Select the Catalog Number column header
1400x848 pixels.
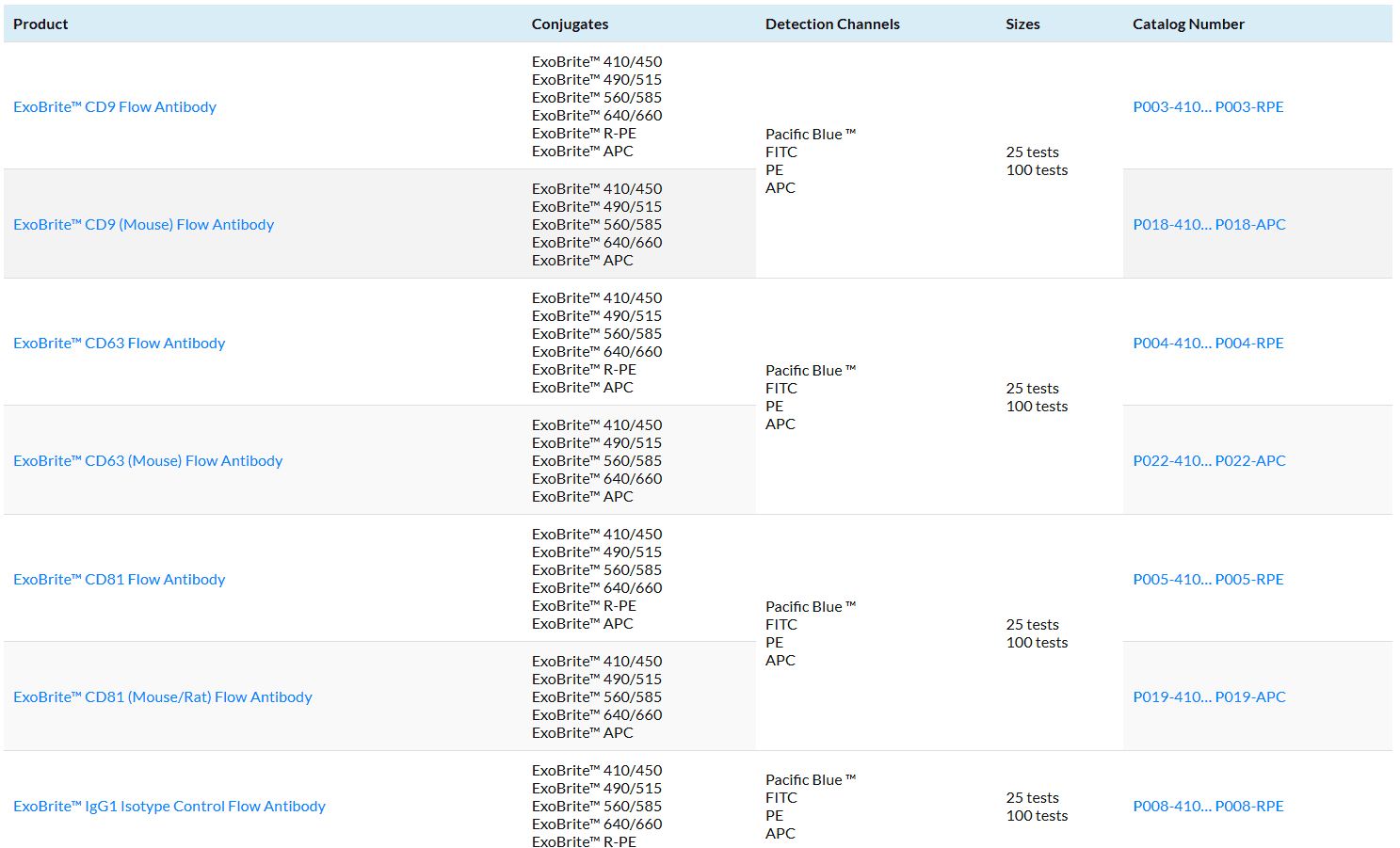[1188, 24]
